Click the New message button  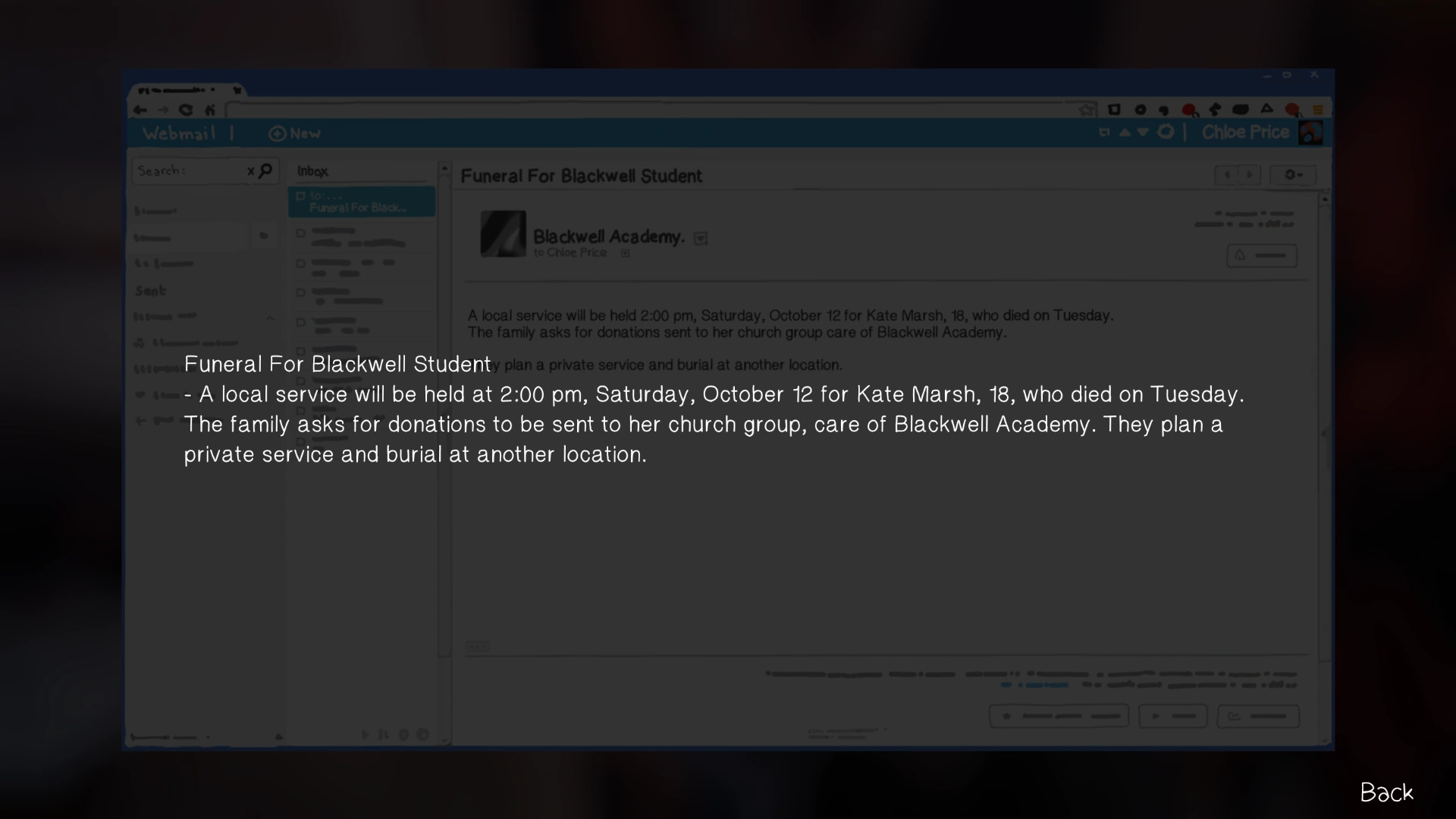coord(294,133)
